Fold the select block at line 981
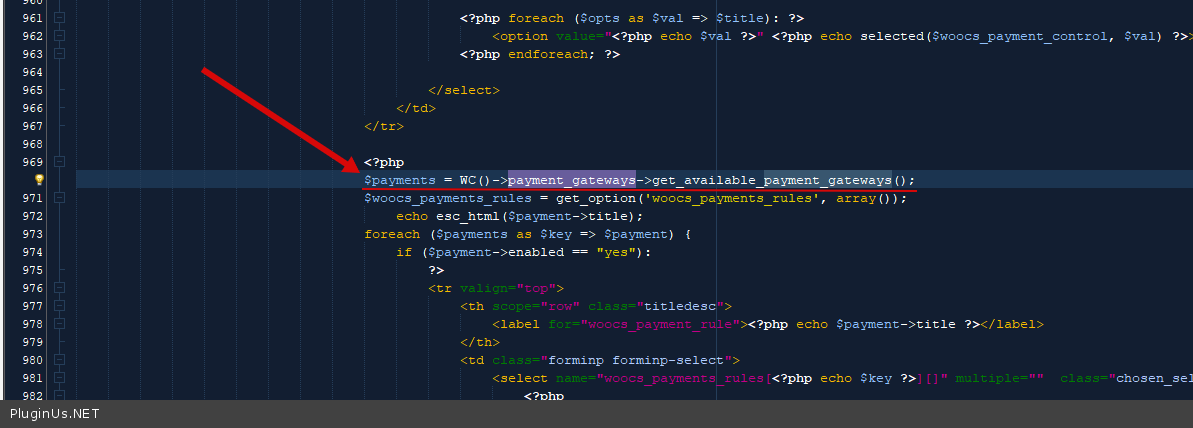 [x=59, y=378]
